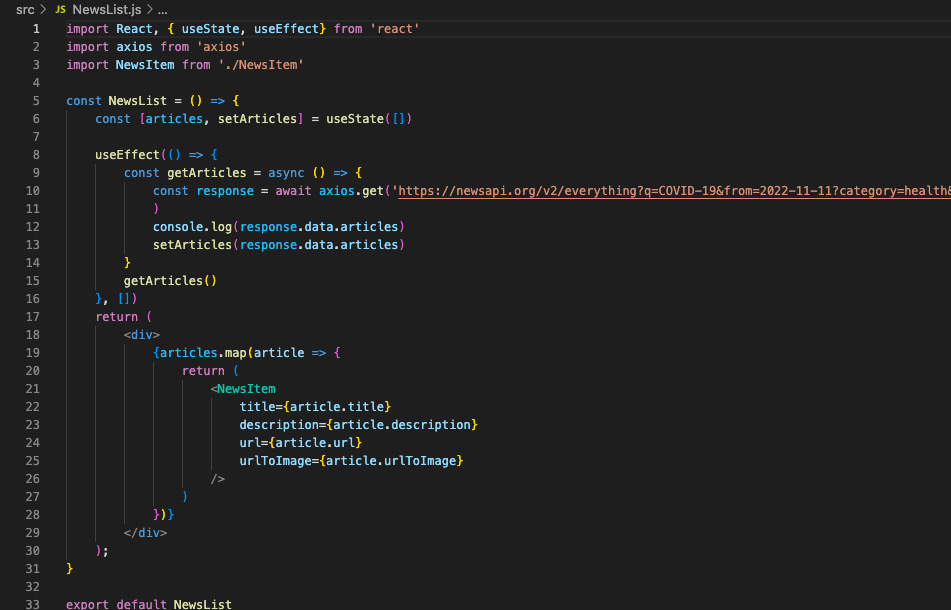The image size is (951, 610).
Task: Click the NewsItem JSX tag on line 21
Action: coord(246,389)
